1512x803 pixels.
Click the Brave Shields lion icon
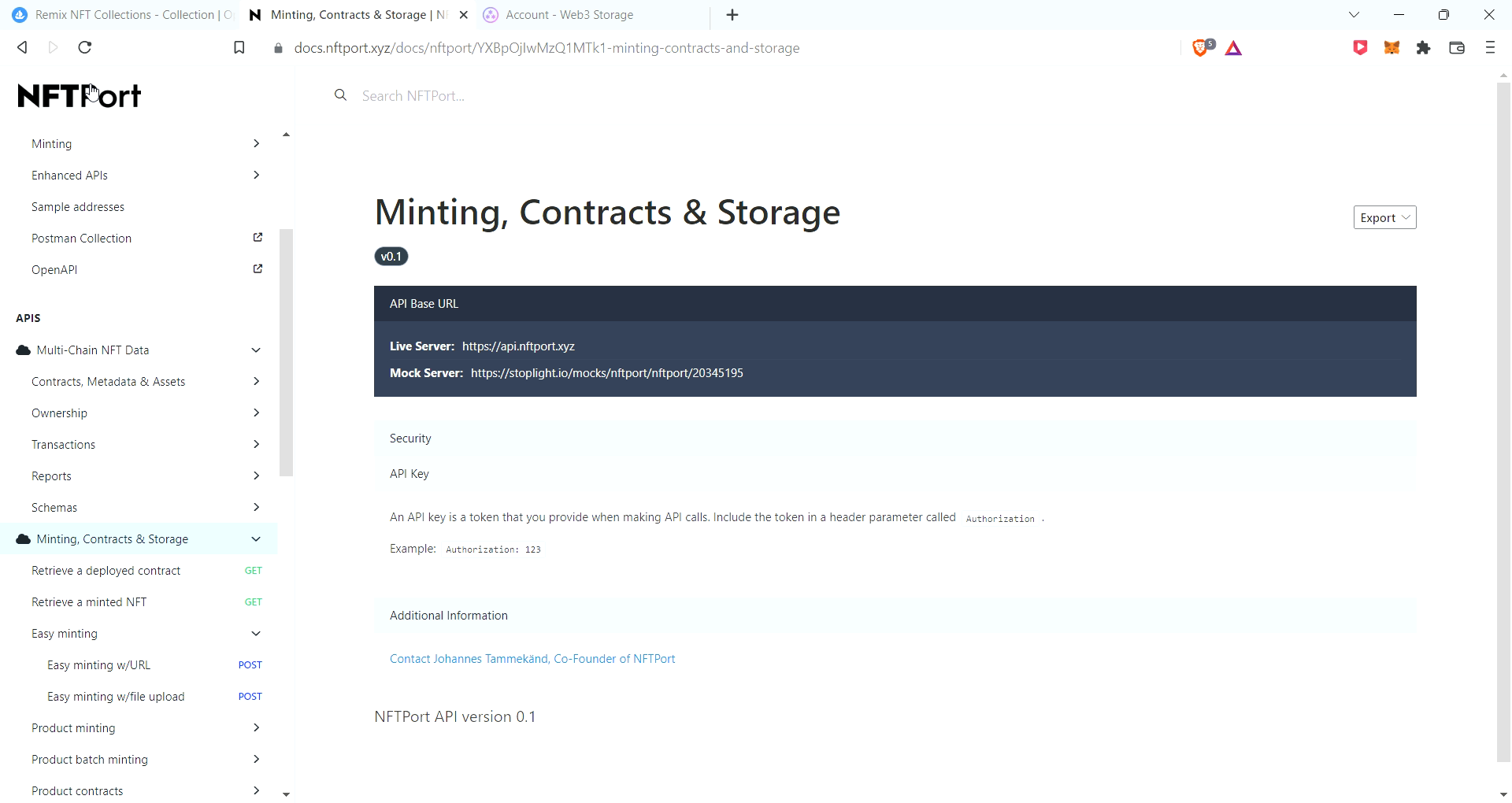1201,48
